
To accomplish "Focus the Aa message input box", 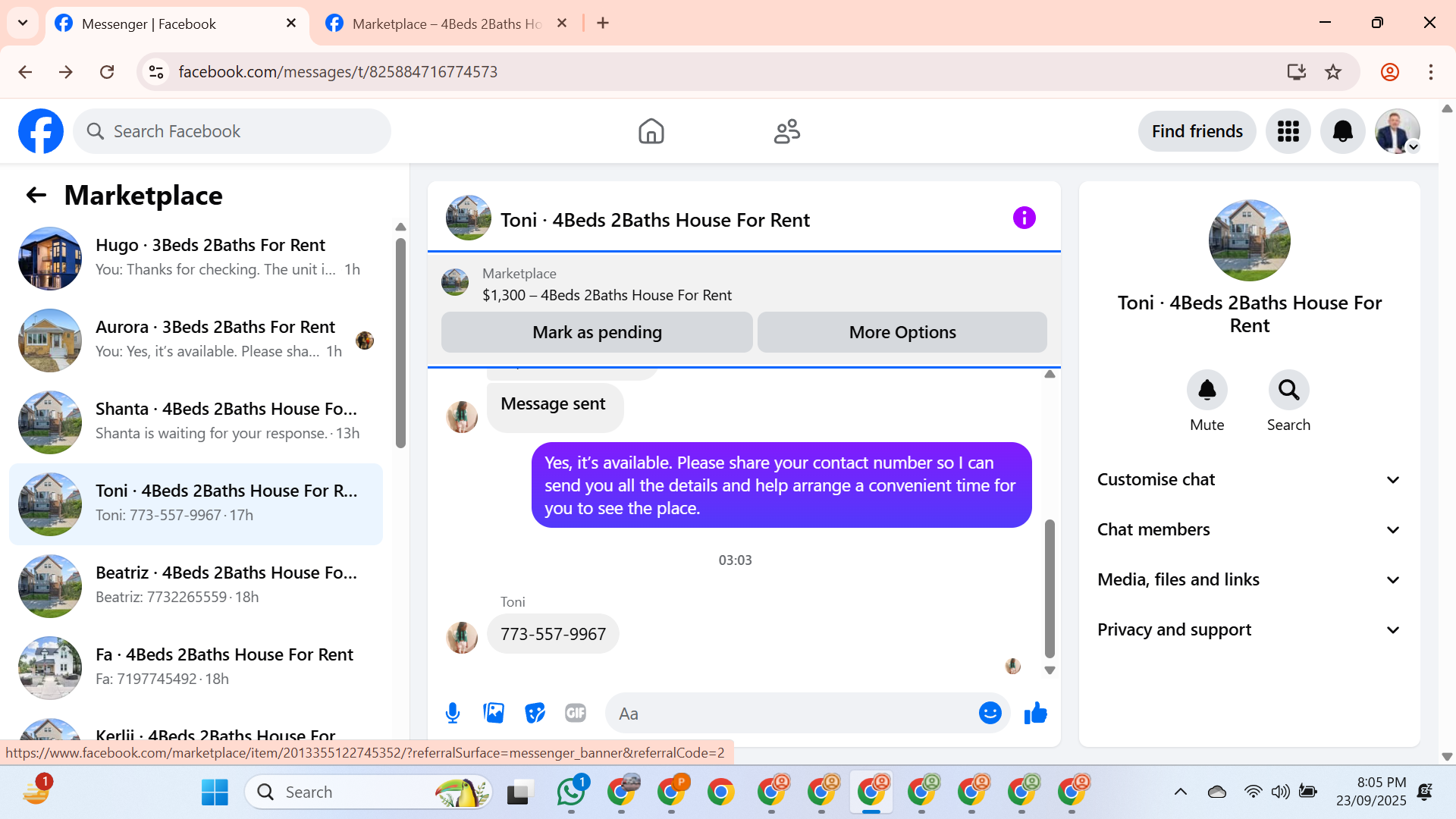I will pyautogui.click(x=792, y=713).
